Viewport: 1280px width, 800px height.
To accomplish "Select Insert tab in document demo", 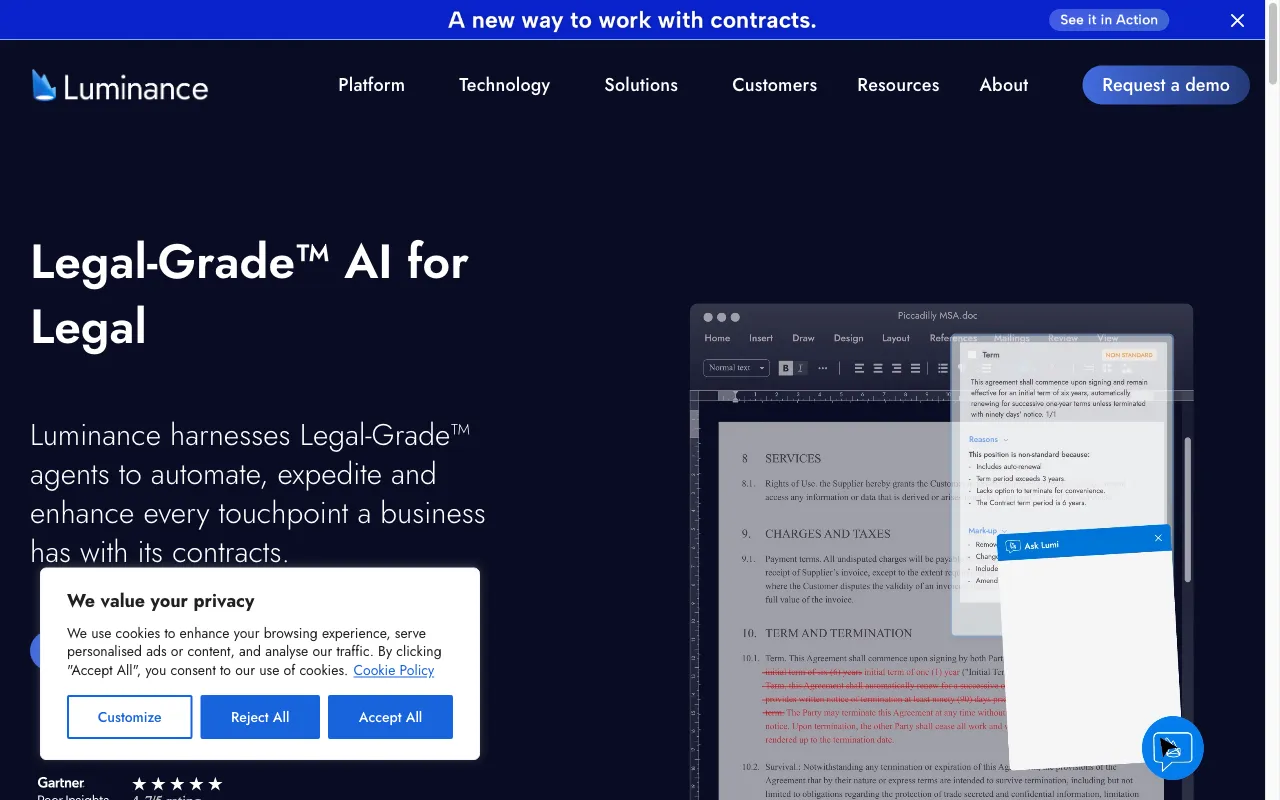I will pyautogui.click(x=761, y=338).
